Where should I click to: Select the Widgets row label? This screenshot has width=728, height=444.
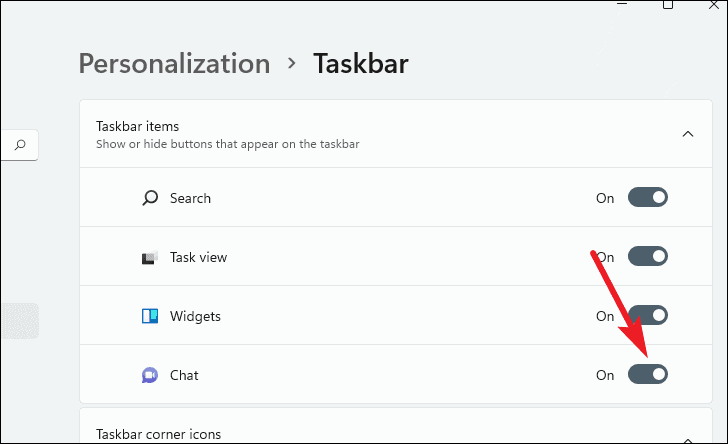[x=195, y=316]
